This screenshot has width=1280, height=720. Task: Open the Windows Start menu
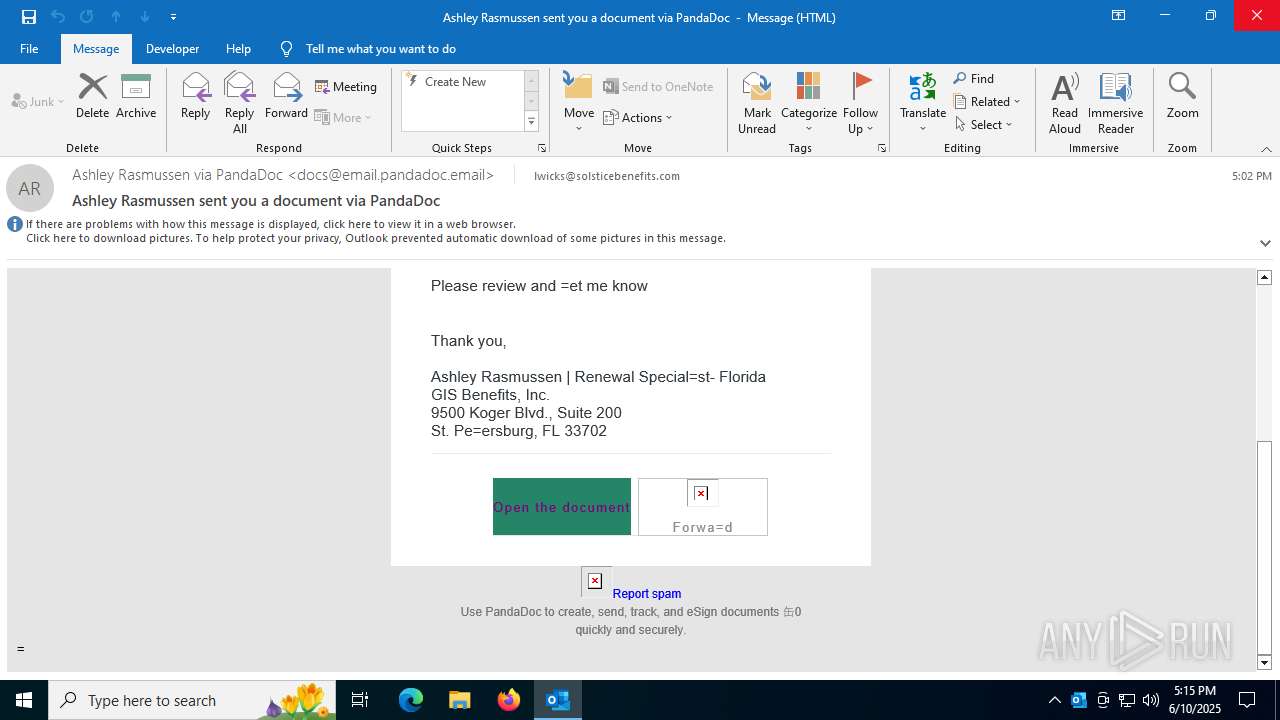click(x=24, y=700)
